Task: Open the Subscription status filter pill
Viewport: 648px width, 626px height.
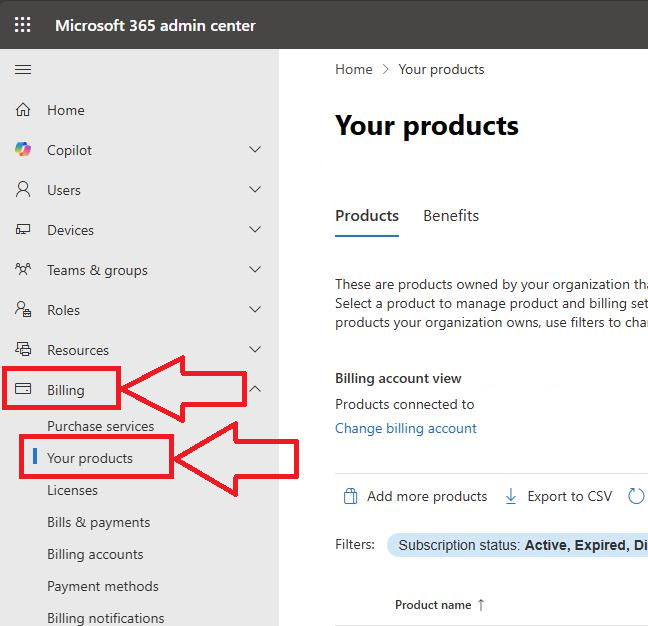Action: click(x=517, y=545)
